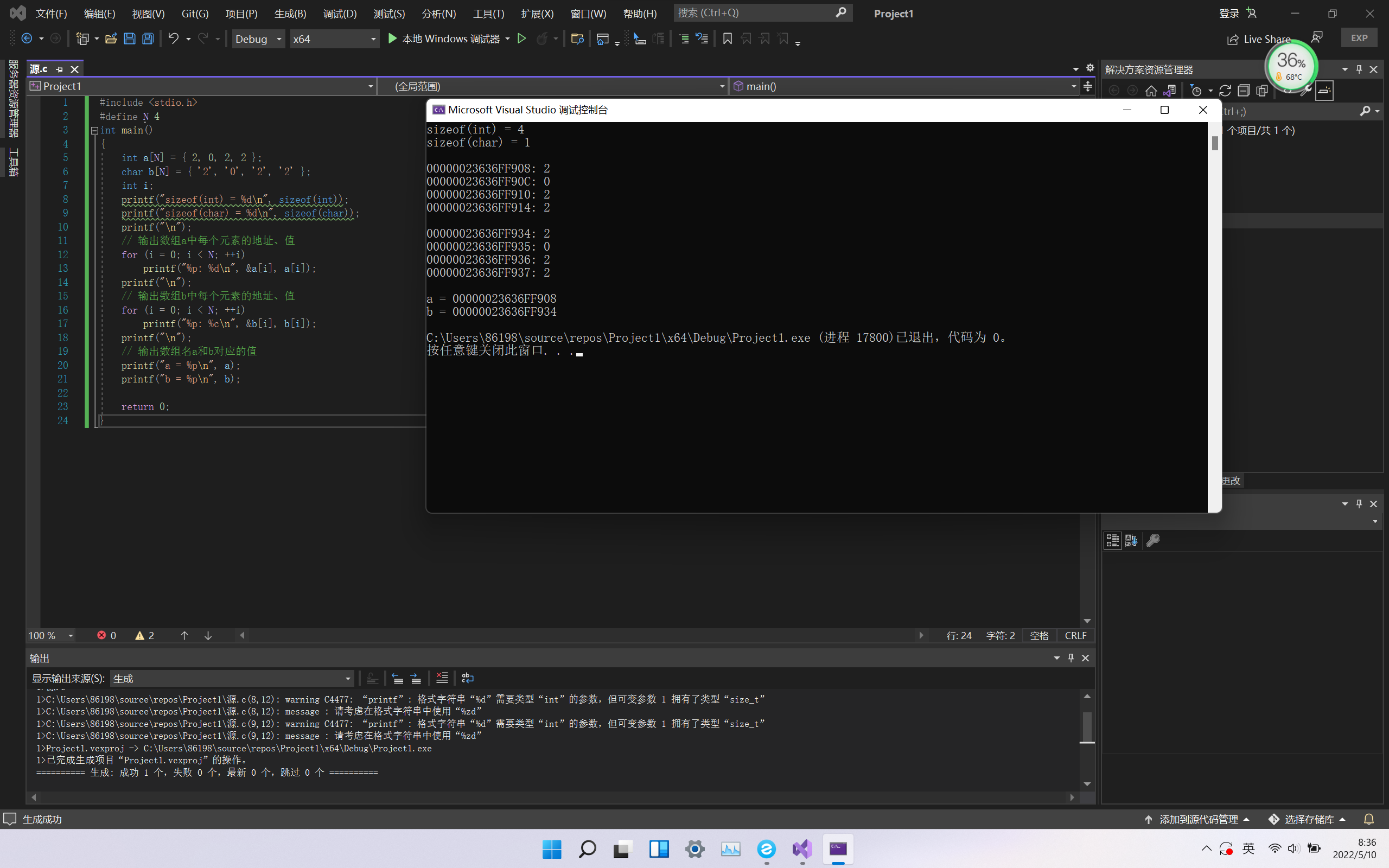Open the 调试(D) menu
Screen dimensions: 1389x868
340,13
